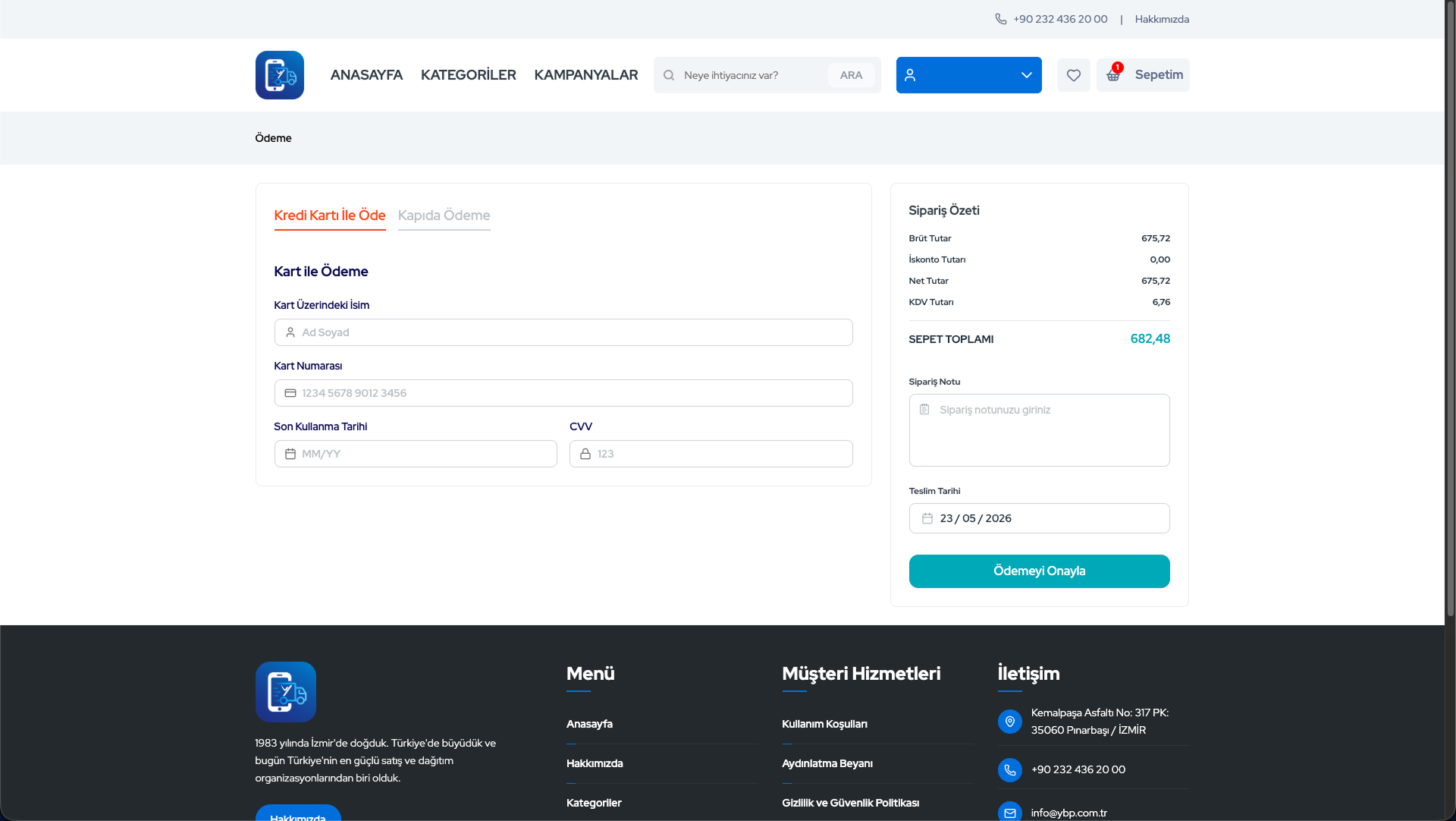Click the Kemalpaşa Asfaltı address text

[x=1100, y=721]
